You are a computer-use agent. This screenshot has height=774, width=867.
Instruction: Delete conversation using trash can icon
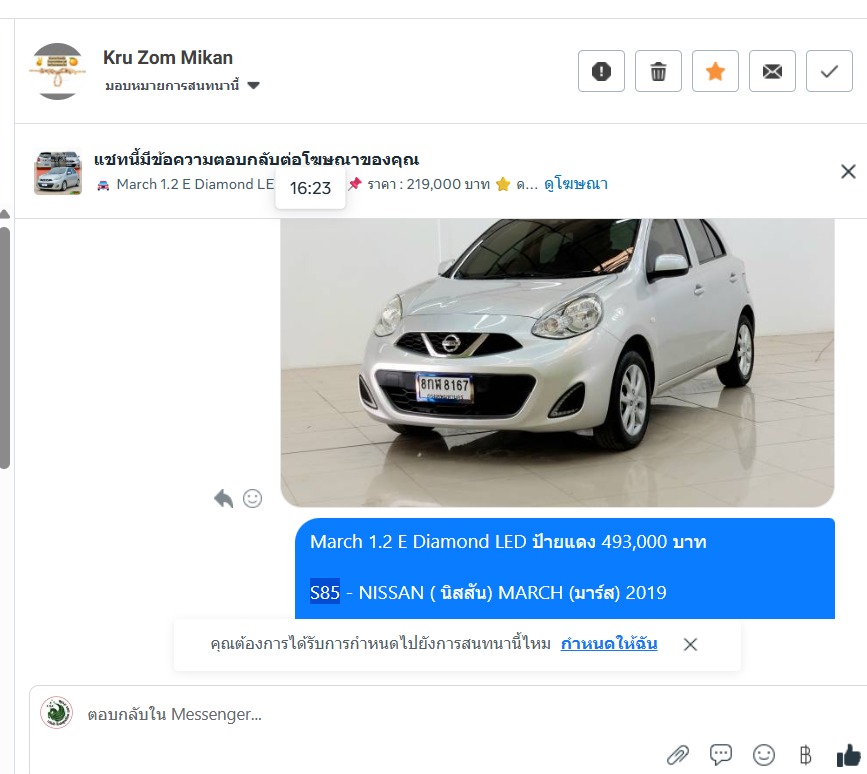(x=658, y=71)
